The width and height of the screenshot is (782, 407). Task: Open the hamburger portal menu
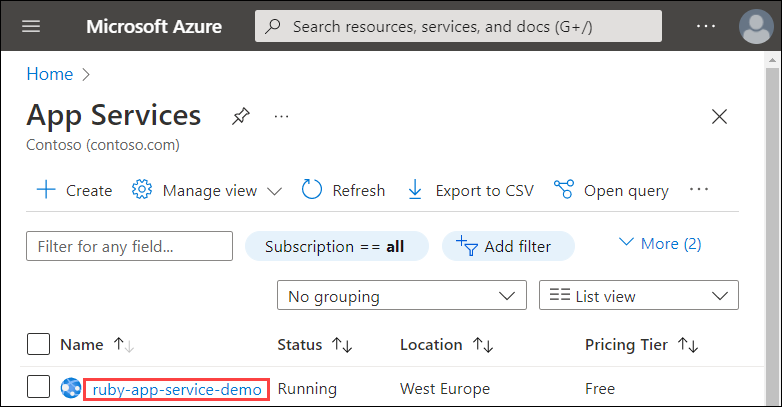[31, 26]
